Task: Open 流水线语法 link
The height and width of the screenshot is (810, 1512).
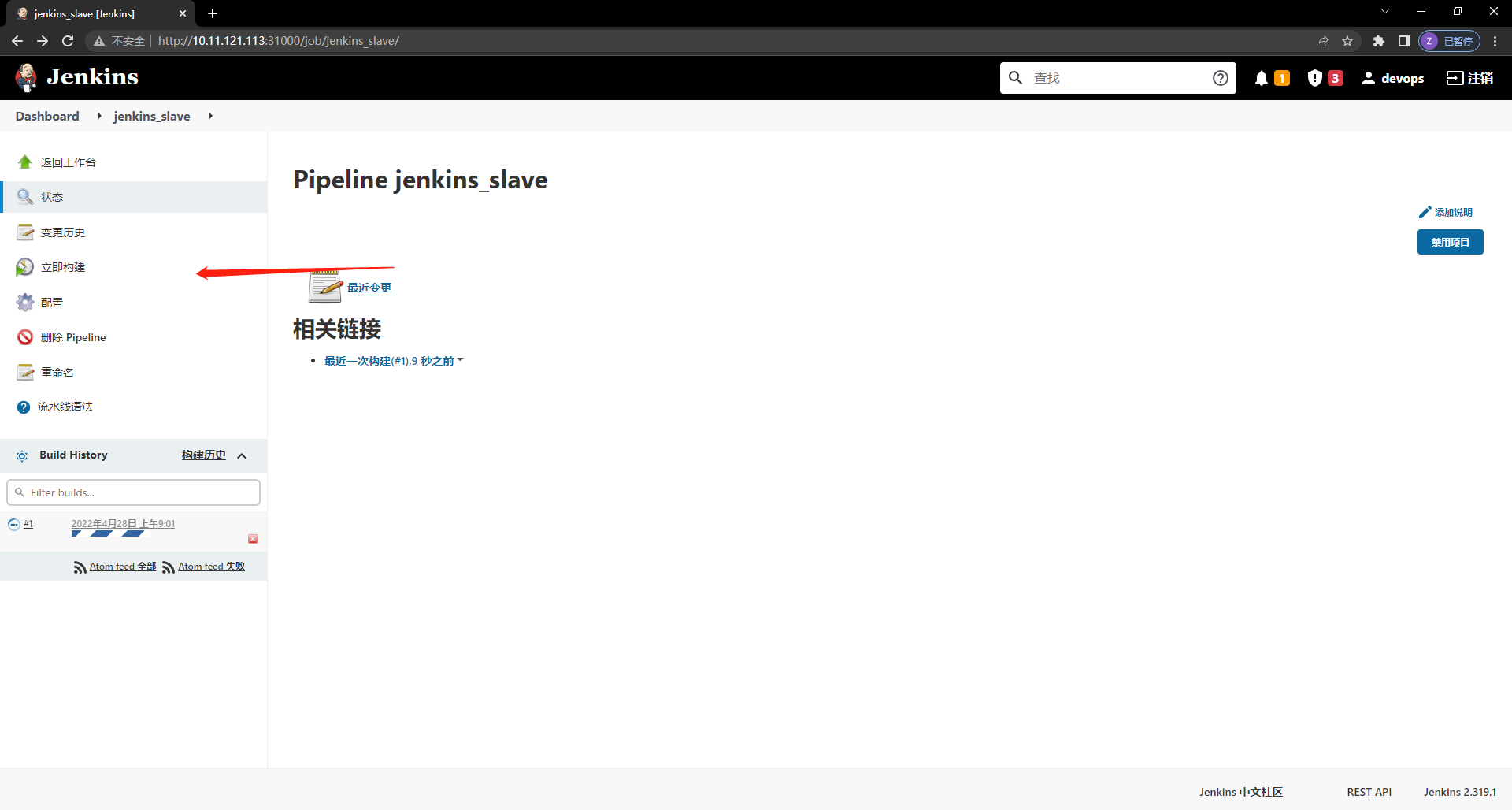Action: tap(65, 407)
